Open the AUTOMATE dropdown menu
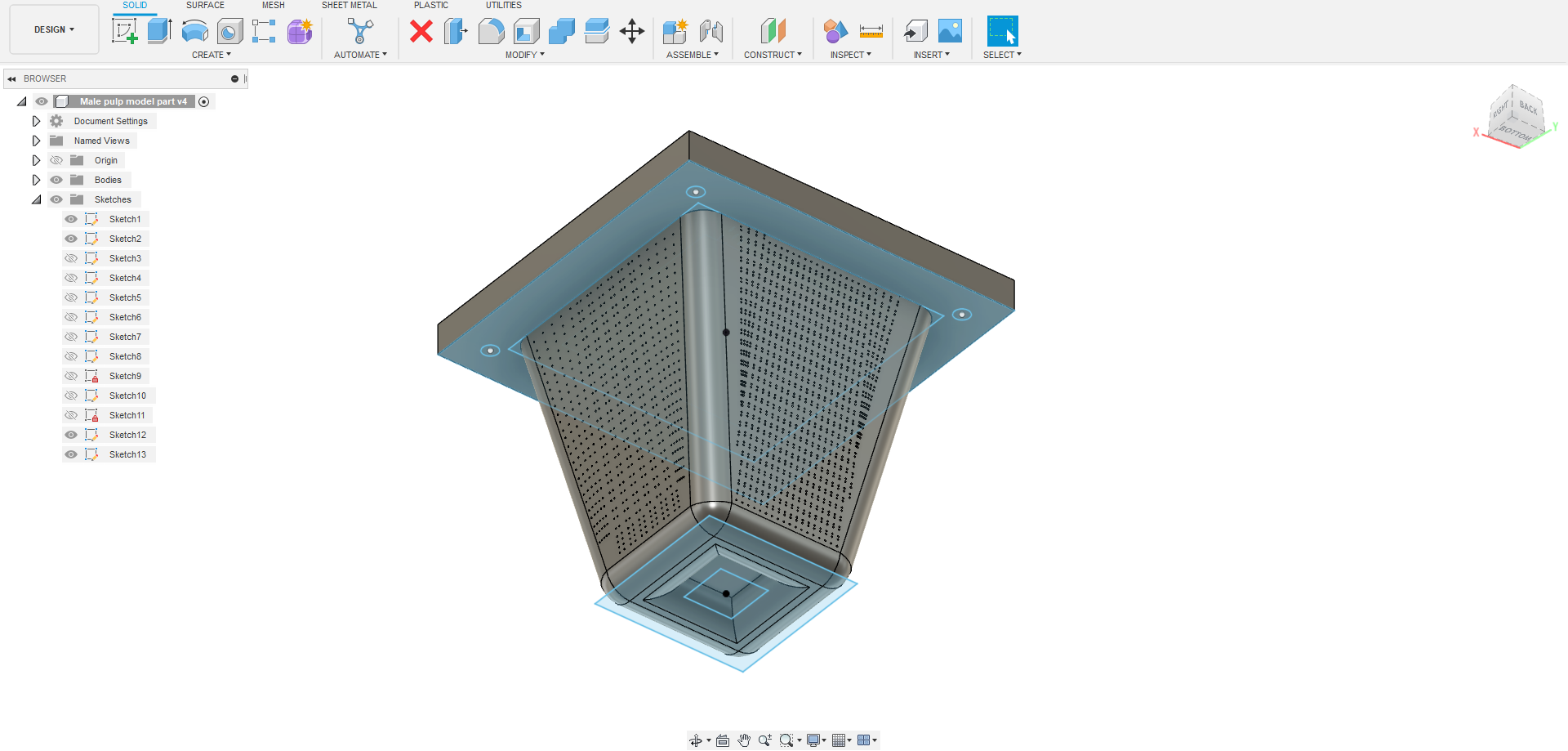Screen dimensions: 1568x751 [x=360, y=55]
